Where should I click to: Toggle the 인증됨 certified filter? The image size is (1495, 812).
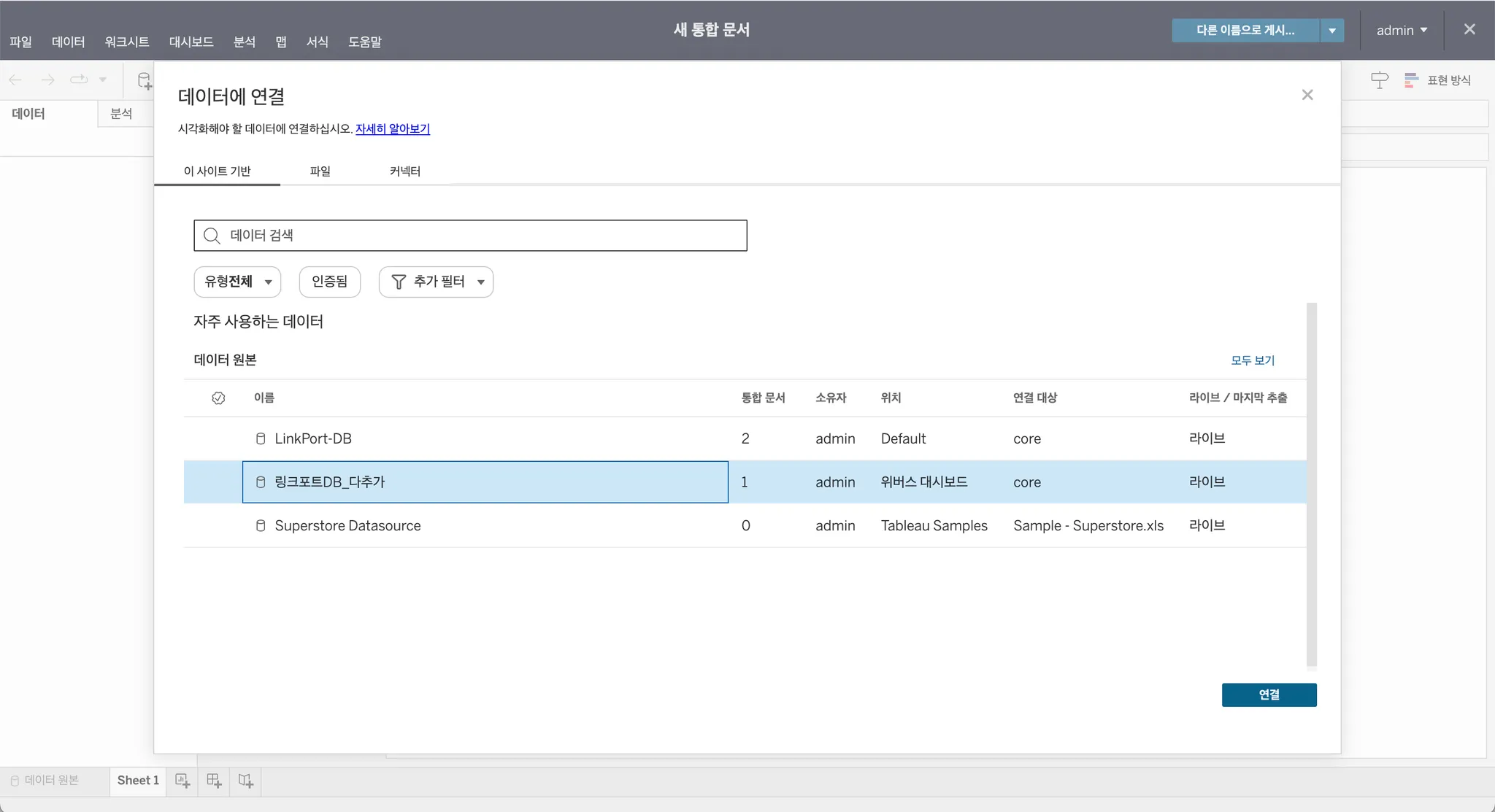329,282
